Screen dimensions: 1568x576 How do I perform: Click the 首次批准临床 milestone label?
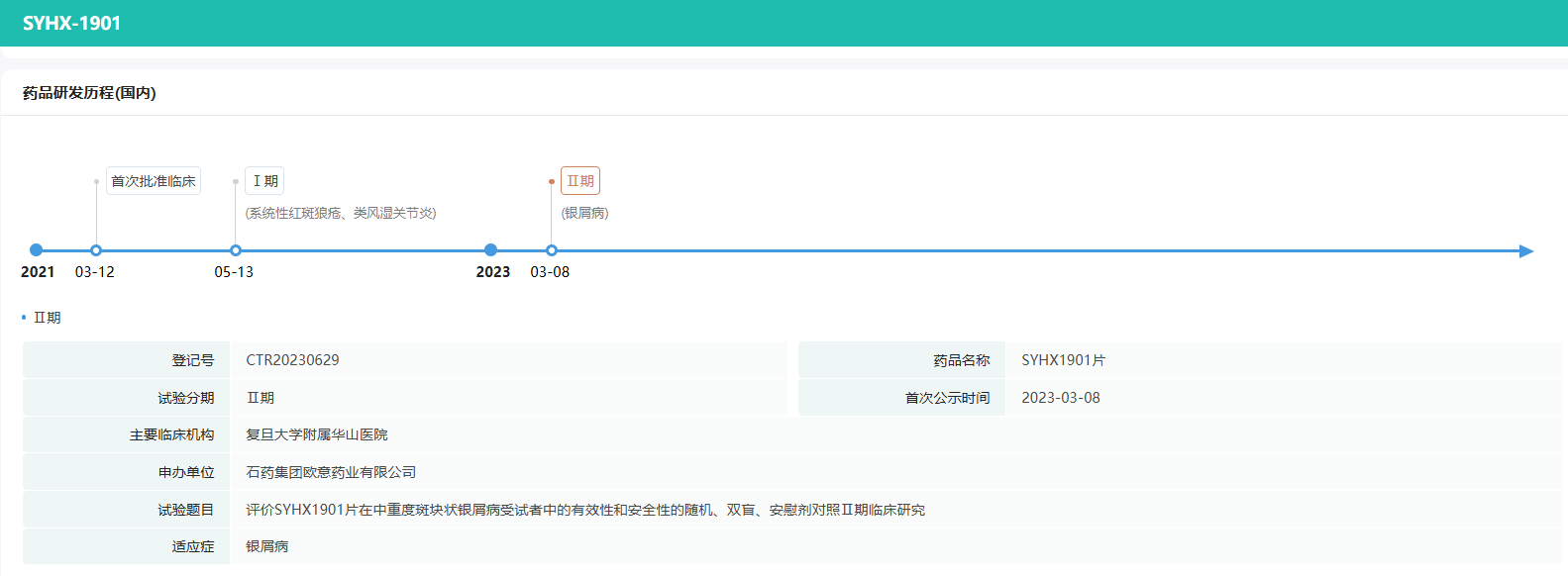pyautogui.click(x=153, y=181)
